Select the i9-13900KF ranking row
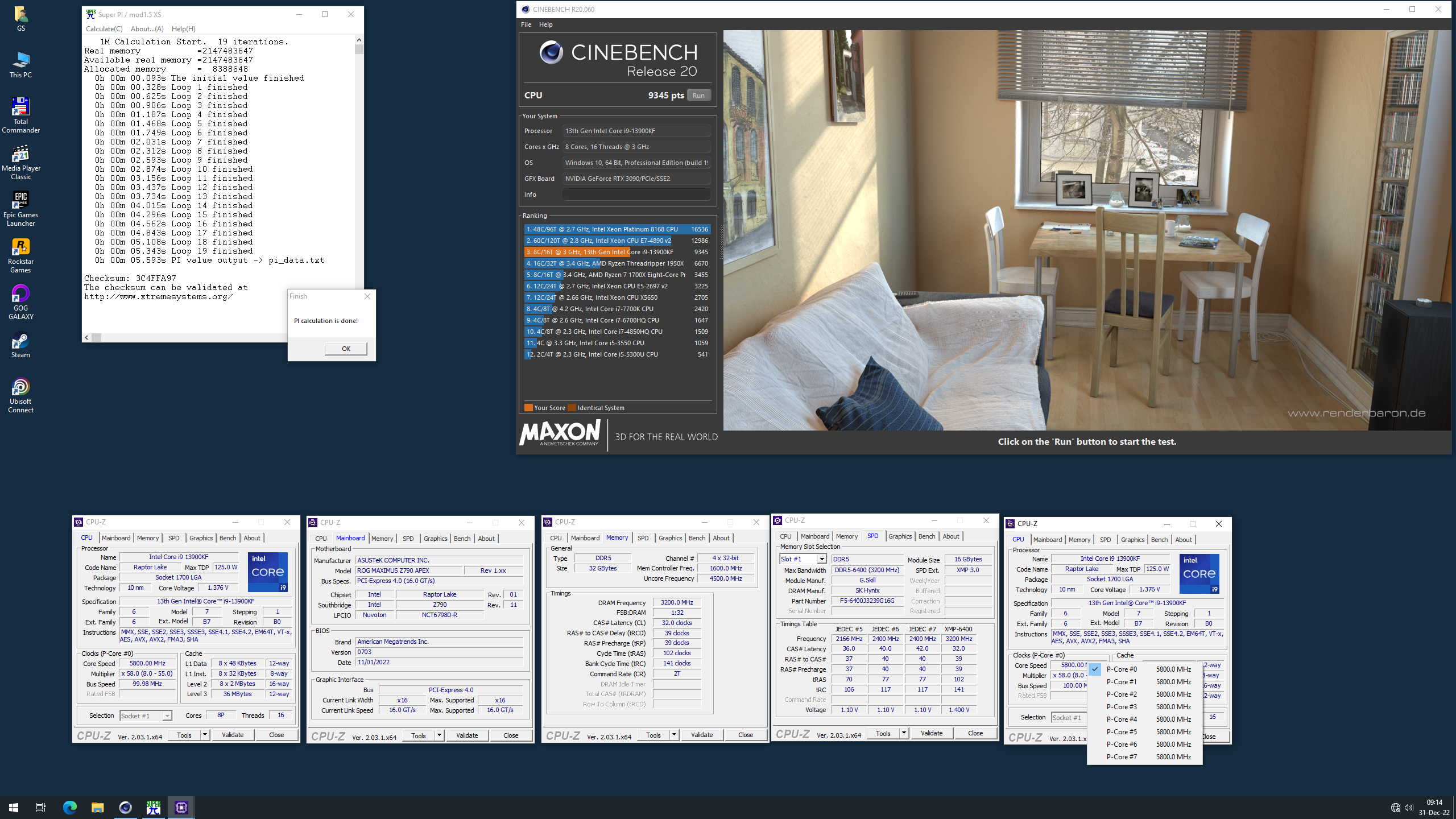This screenshot has width=1456, height=819. pyautogui.click(x=617, y=252)
